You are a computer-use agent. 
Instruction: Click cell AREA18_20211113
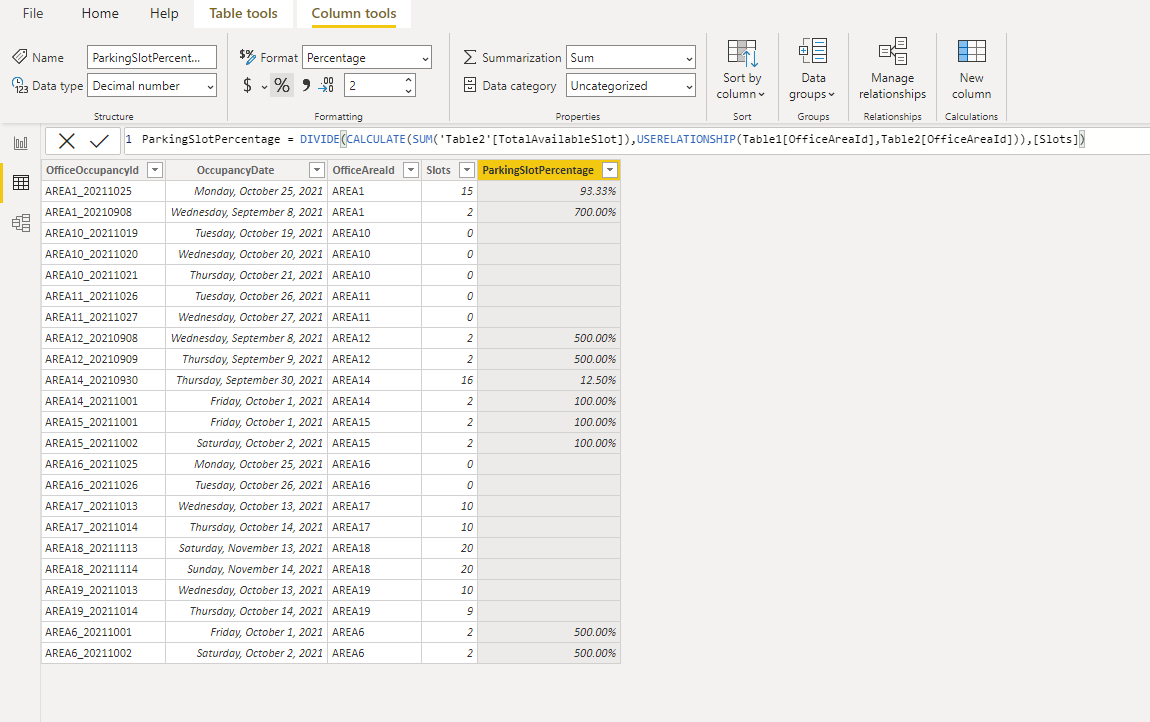(x=103, y=548)
